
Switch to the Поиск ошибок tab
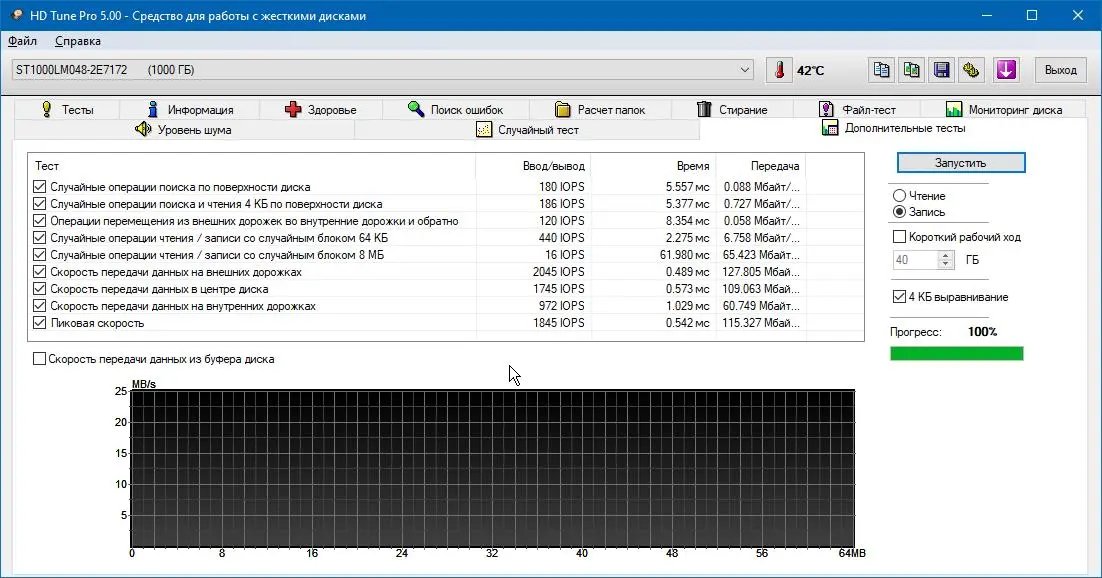tap(456, 109)
